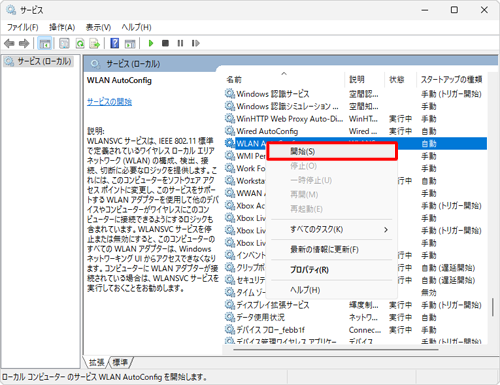Click the gear icon of データ使用状況 row
This screenshot has width=500, height=385.
click(229, 317)
